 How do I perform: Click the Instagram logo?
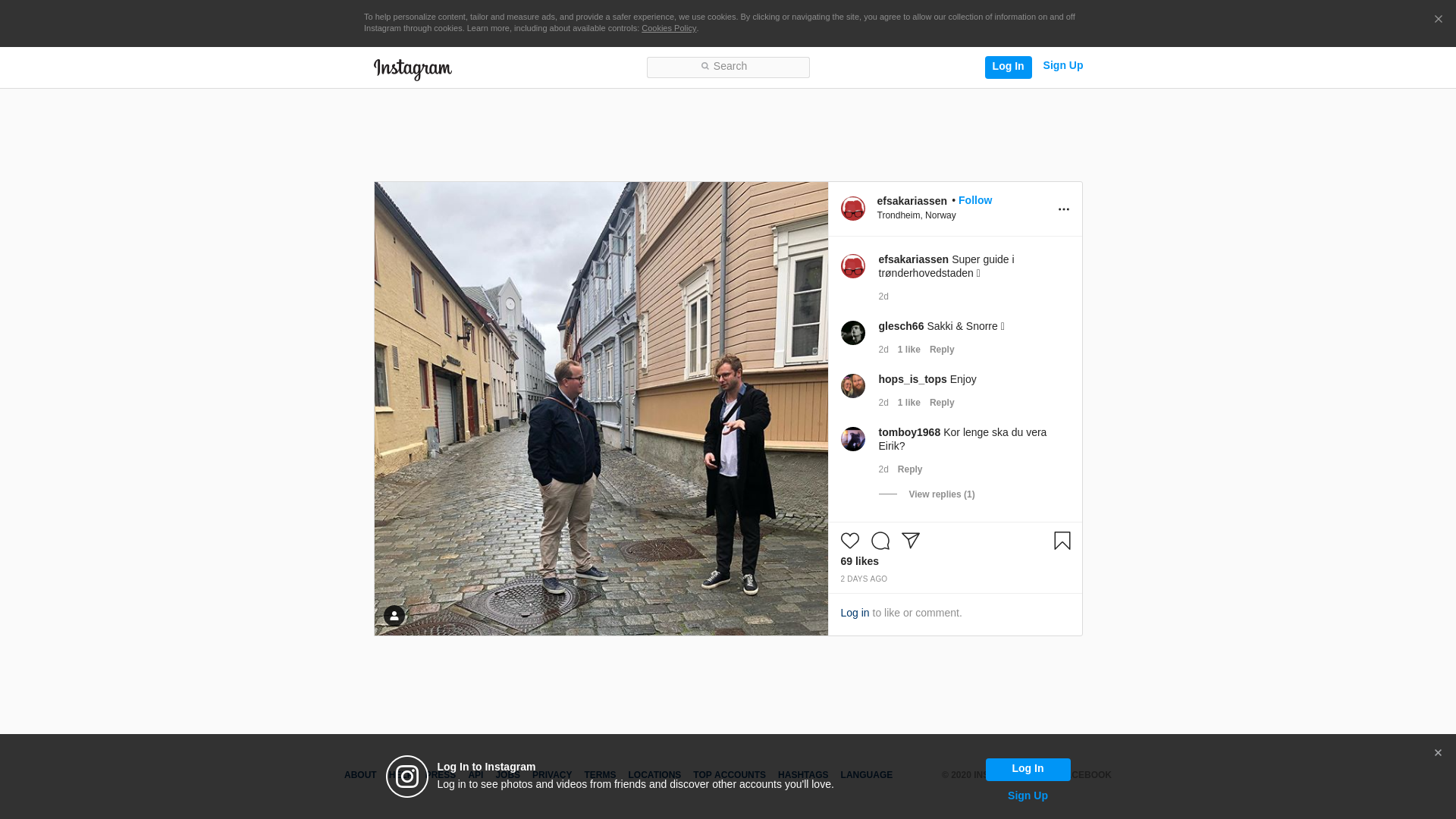(x=413, y=70)
